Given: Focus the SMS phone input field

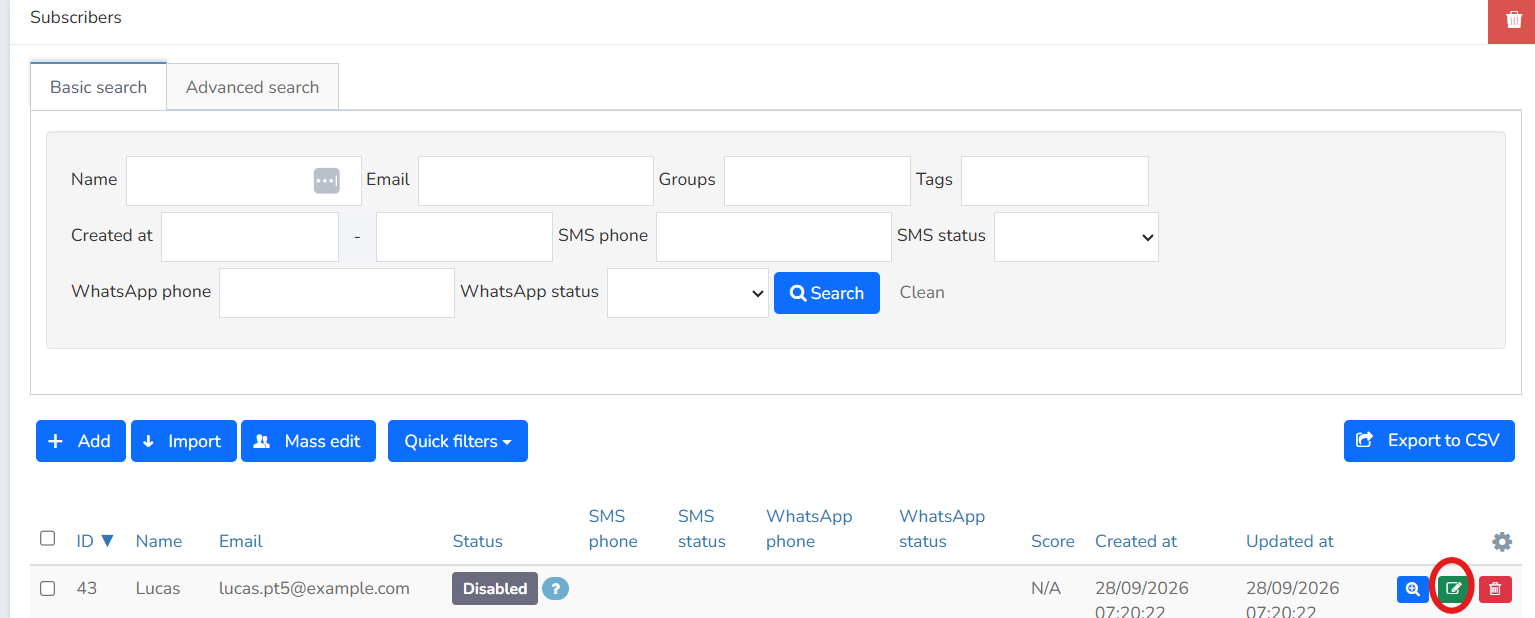Looking at the screenshot, I should click(774, 236).
